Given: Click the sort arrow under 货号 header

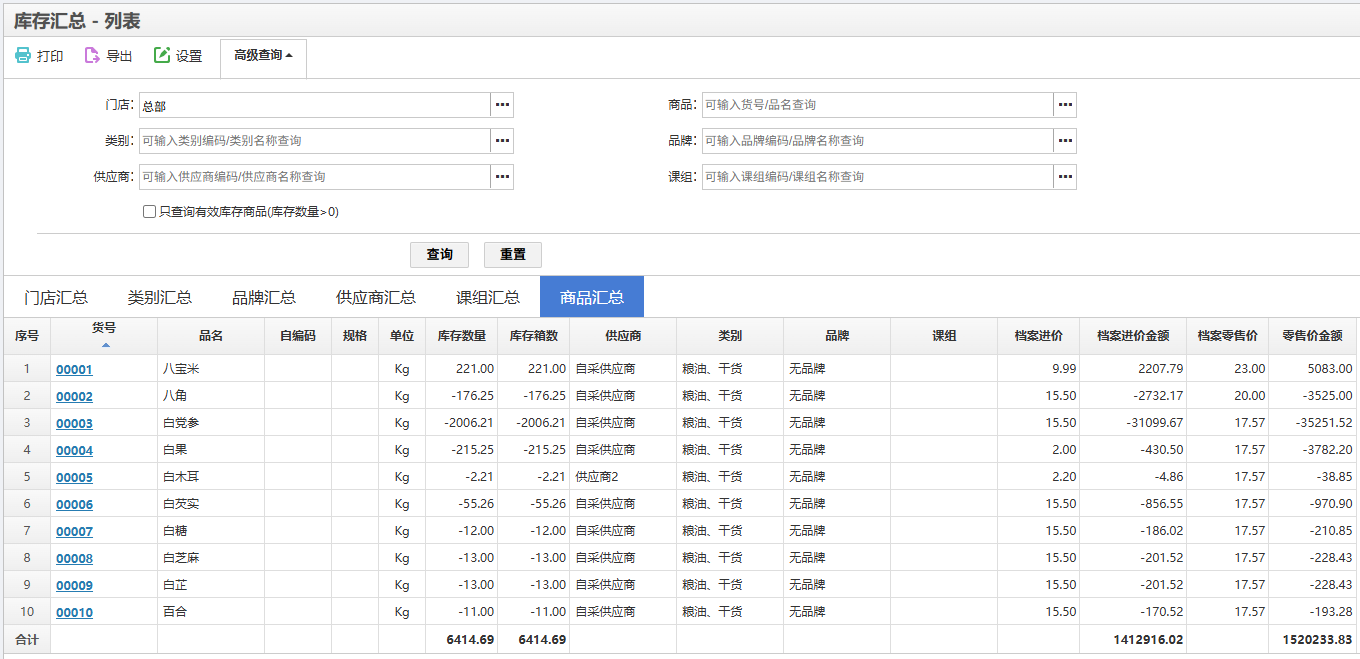Looking at the screenshot, I should [x=105, y=345].
